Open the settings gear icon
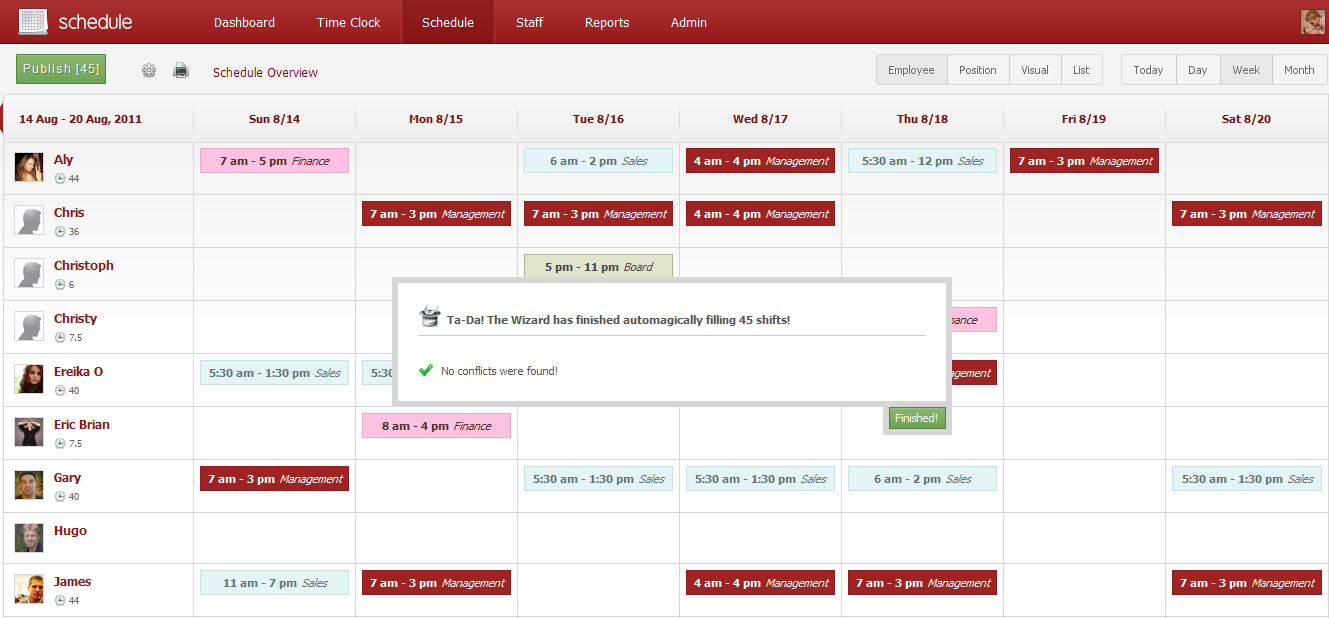Image resolution: width=1329 pixels, height=618 pixels. (x=148, y=70)
